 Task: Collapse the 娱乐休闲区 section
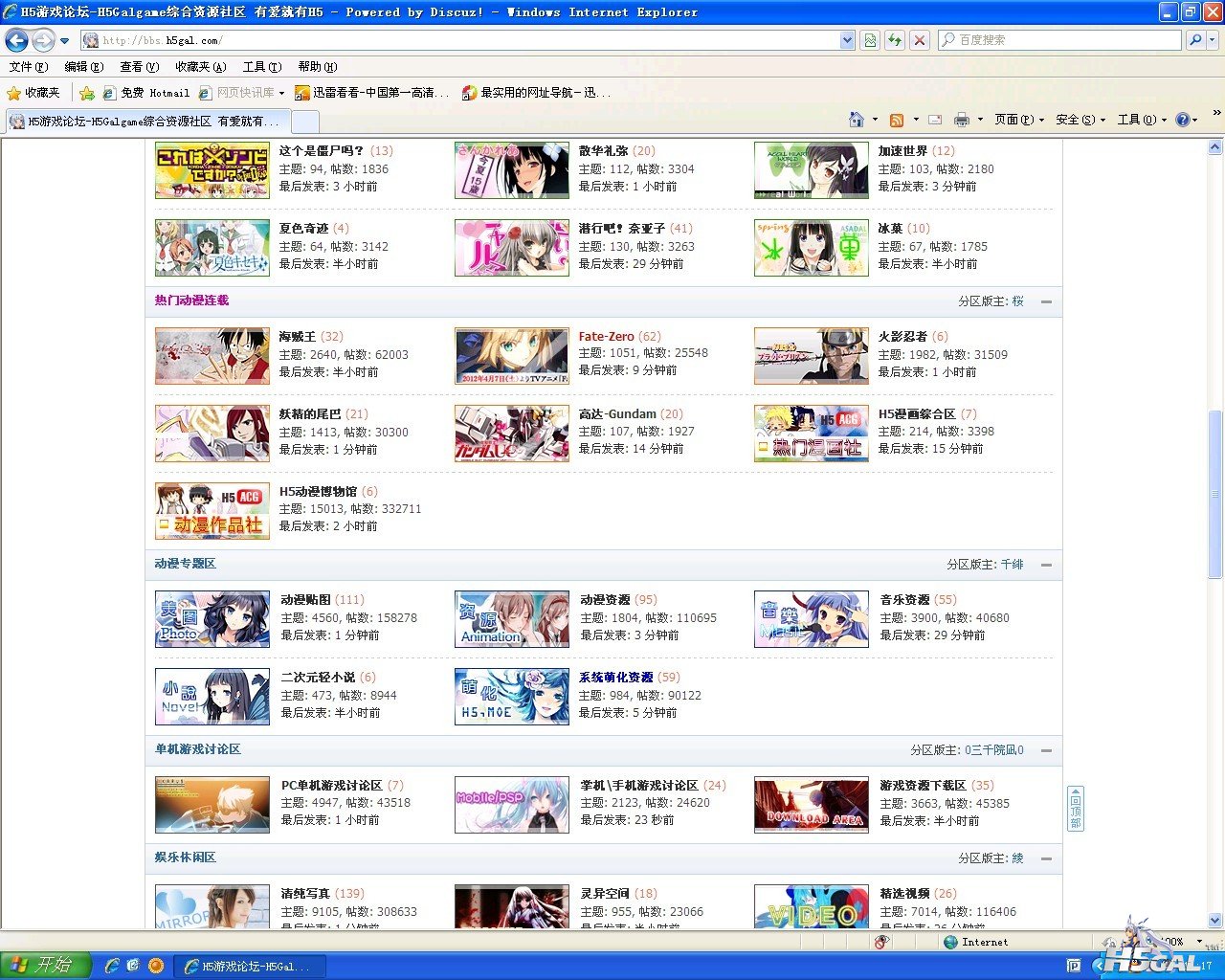1046,858
